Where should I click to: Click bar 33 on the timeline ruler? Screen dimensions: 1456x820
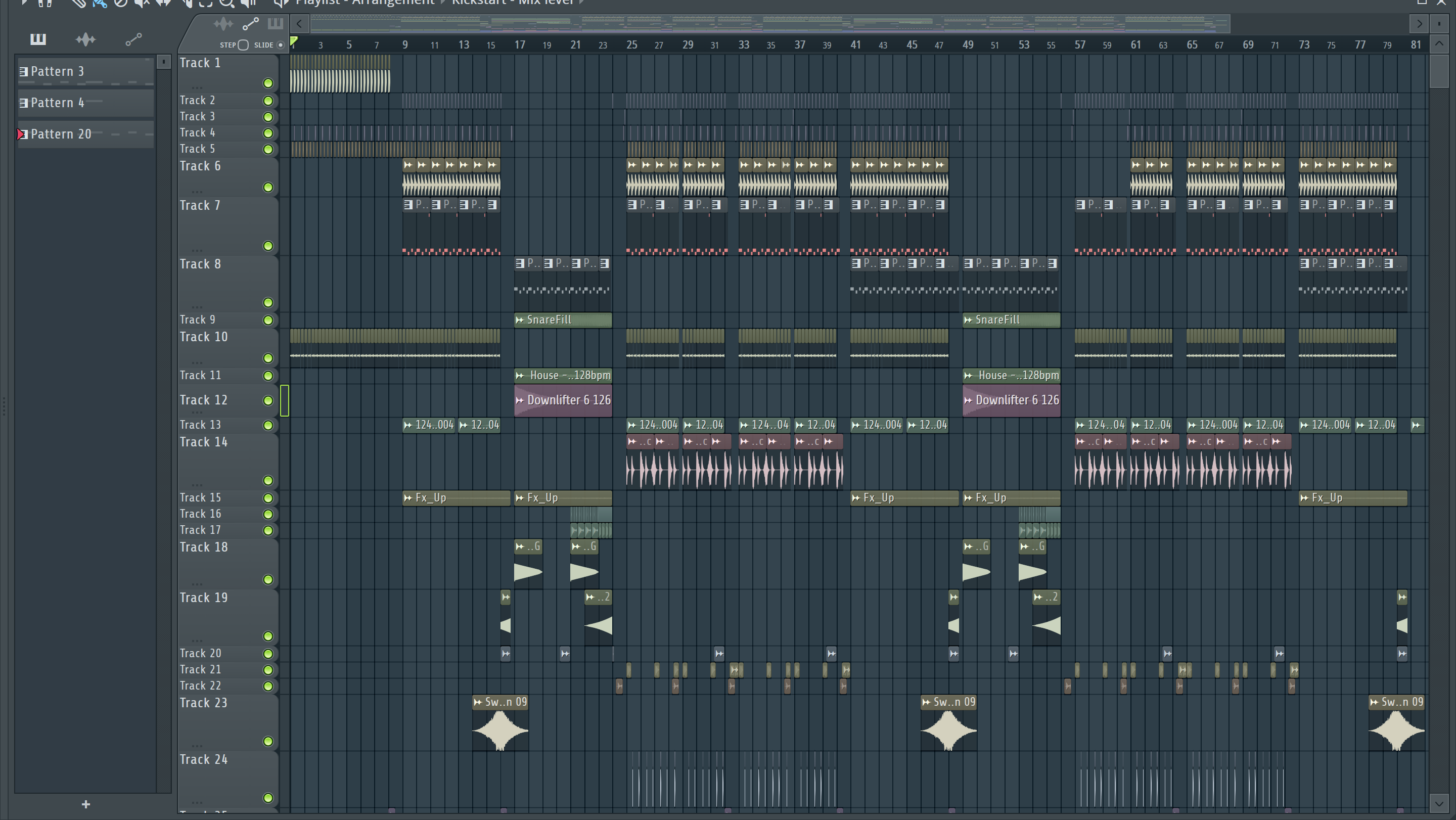click(x=743, y=44)
